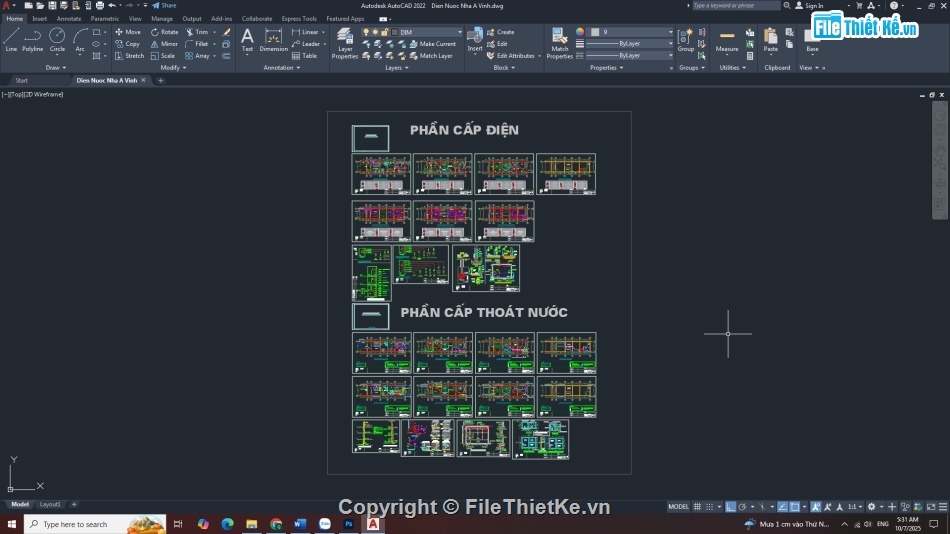Click the Make Current layer button
Viewport: 950px width, 534px height.
432,44
